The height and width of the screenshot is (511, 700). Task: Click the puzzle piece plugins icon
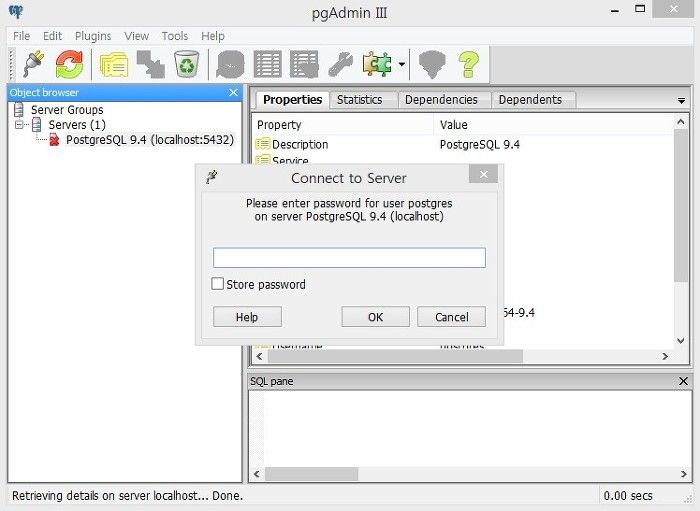click(377, 65)
